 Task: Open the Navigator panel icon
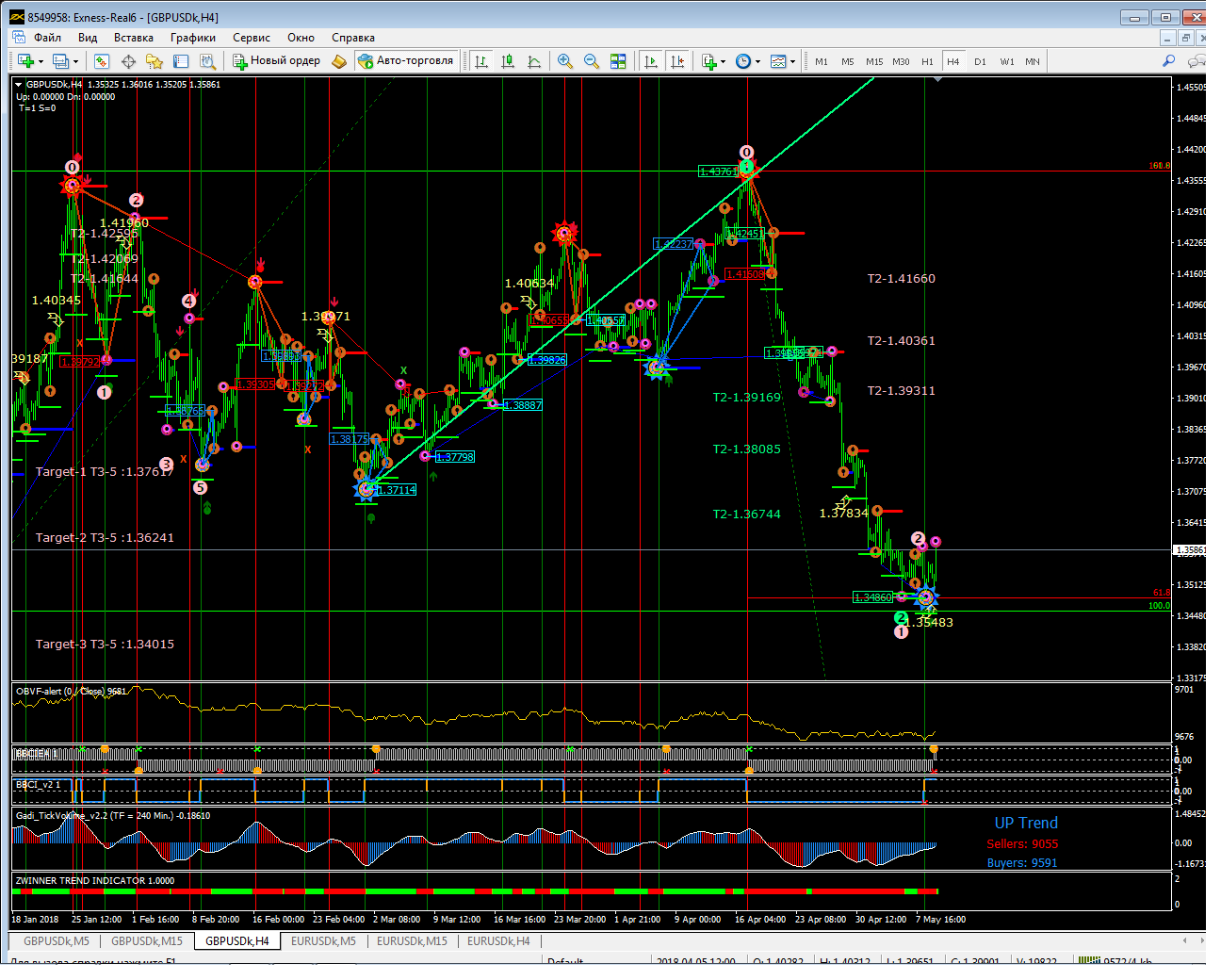click(155, 61)
